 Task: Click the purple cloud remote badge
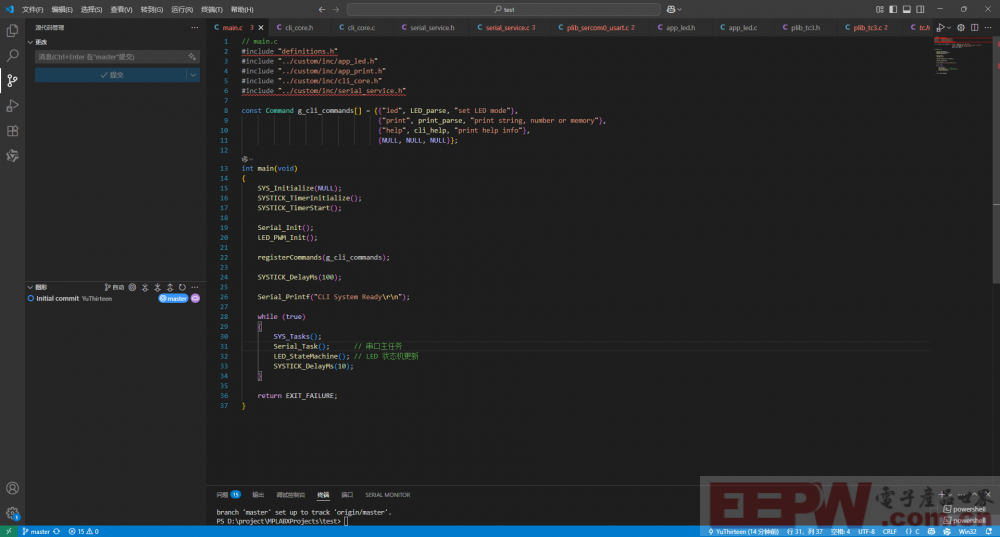(195, 298)
